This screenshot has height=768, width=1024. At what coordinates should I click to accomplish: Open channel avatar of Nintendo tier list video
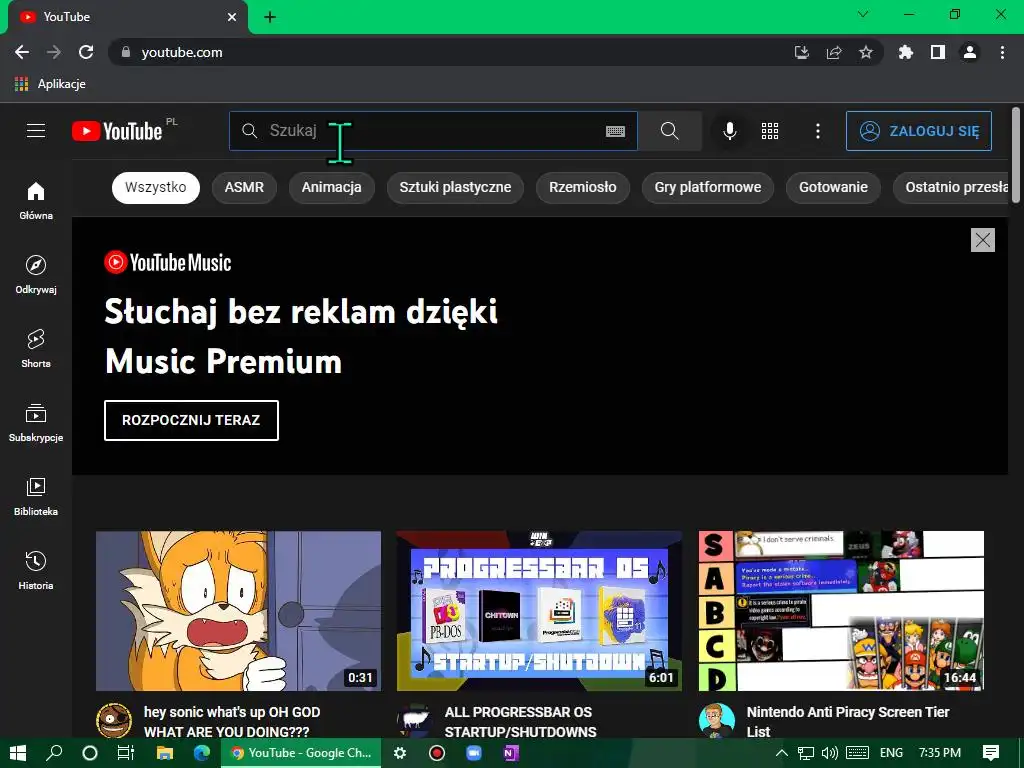tap(716, 720)
